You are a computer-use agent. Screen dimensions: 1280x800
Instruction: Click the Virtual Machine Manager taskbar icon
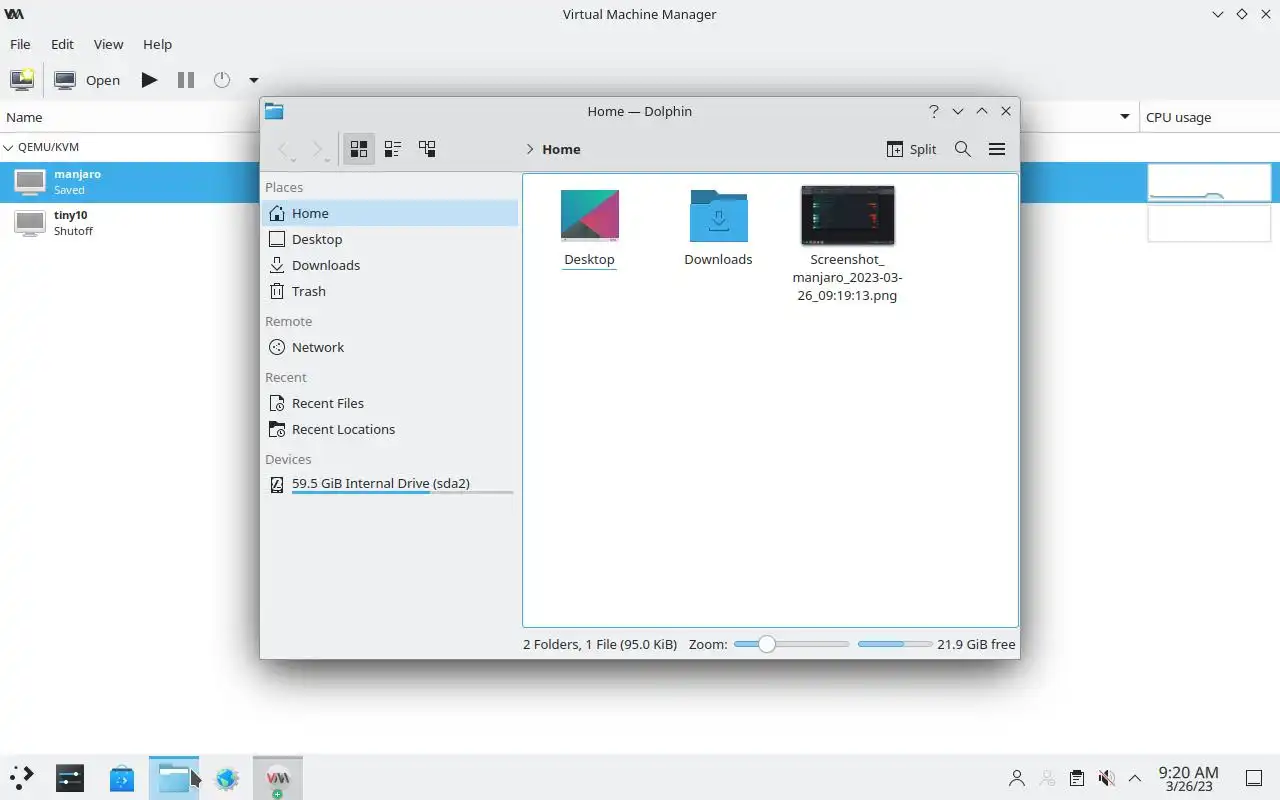[x=278, y=778]
